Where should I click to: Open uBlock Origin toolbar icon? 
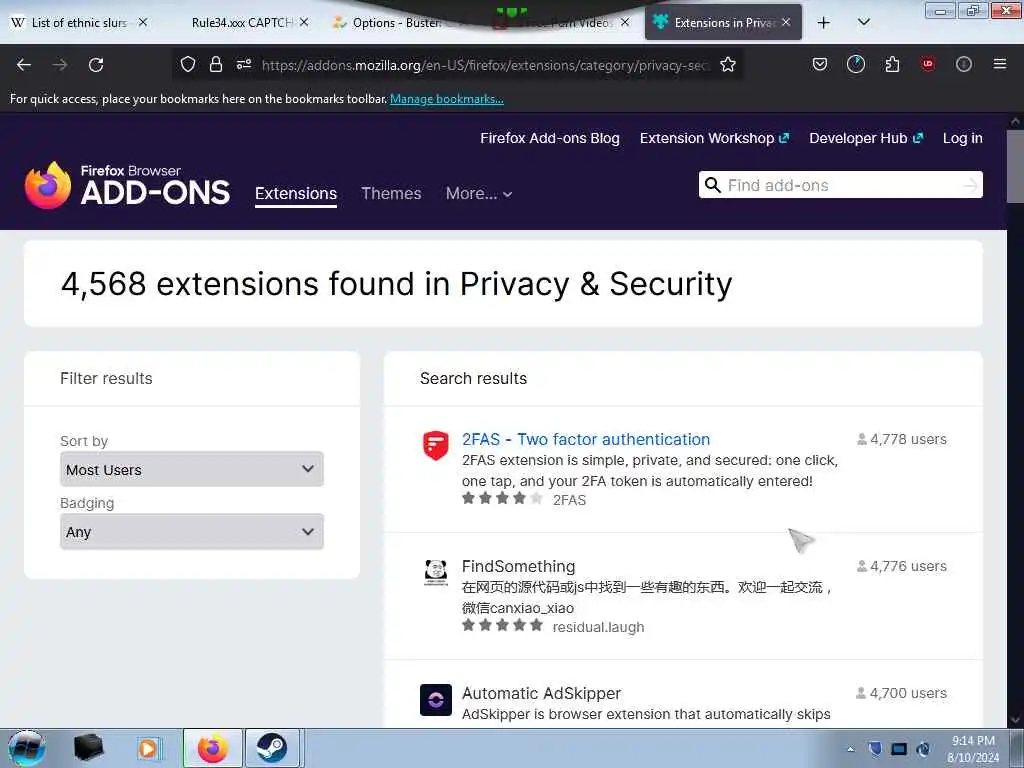927,64
